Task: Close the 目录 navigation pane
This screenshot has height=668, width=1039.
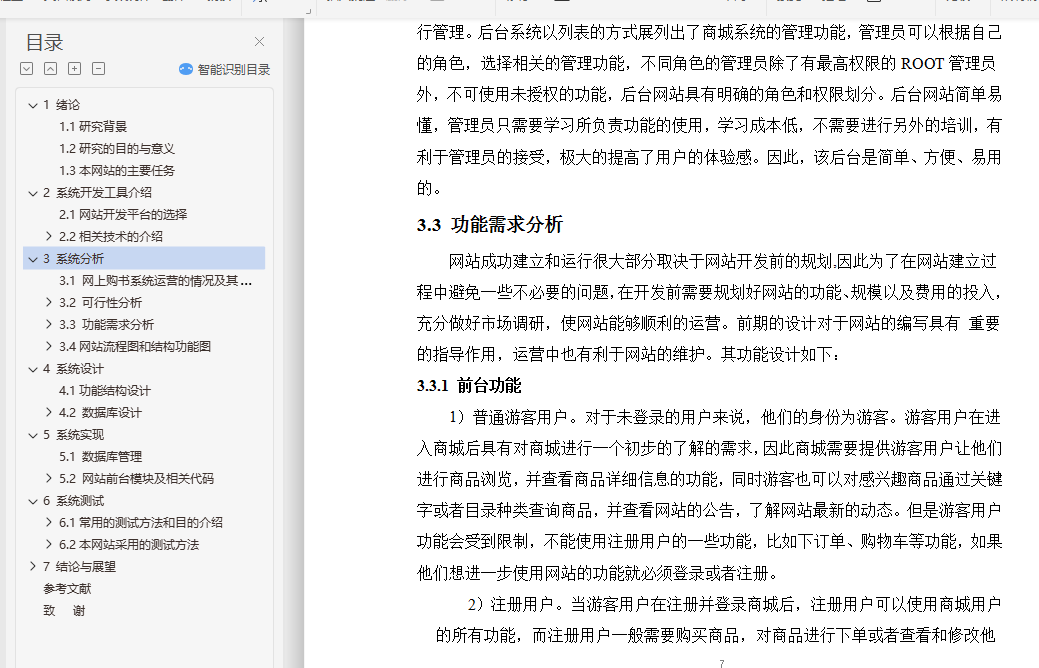Action: 259,42
